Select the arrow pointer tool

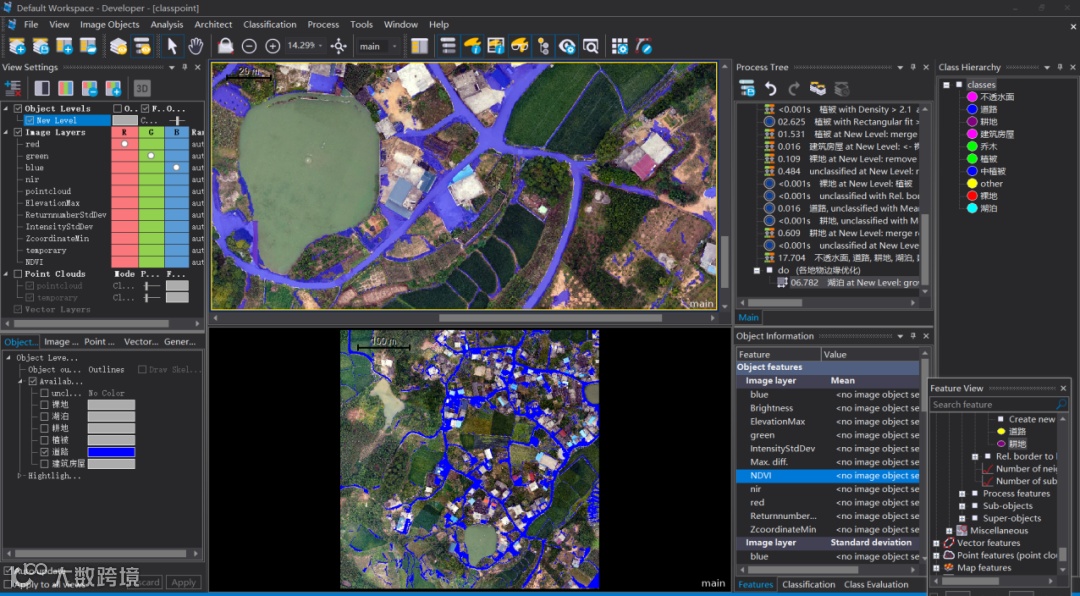[x=172, y=46]
